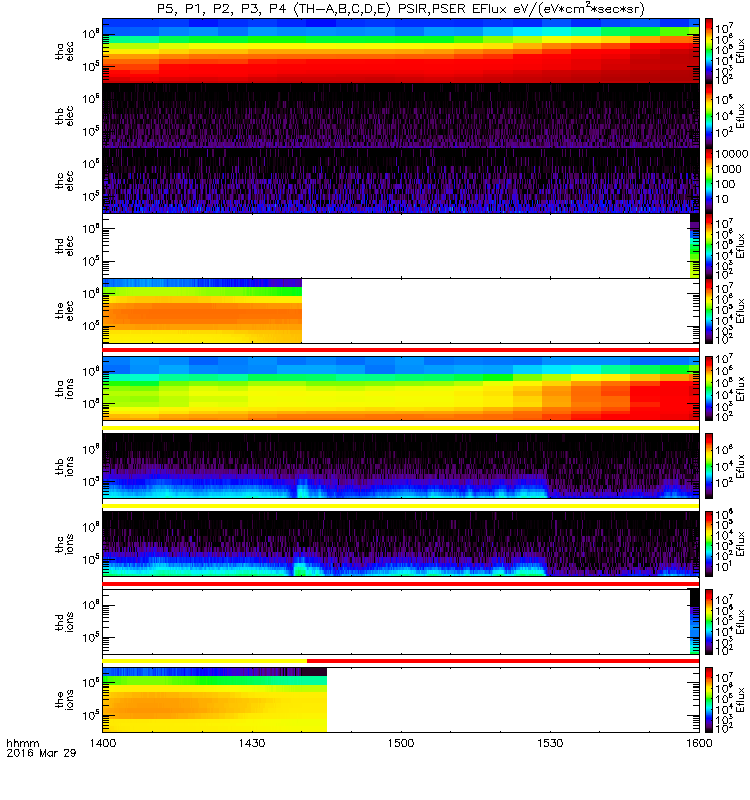Click the "thc elec" panel label
Screen dimensions: 750x800
(64, 181)
